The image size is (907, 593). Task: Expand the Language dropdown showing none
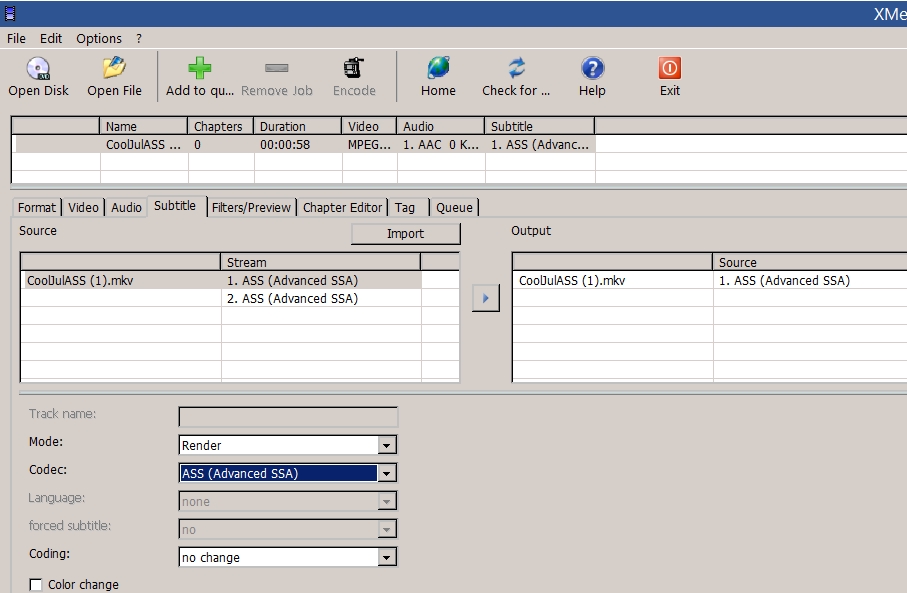386,501
